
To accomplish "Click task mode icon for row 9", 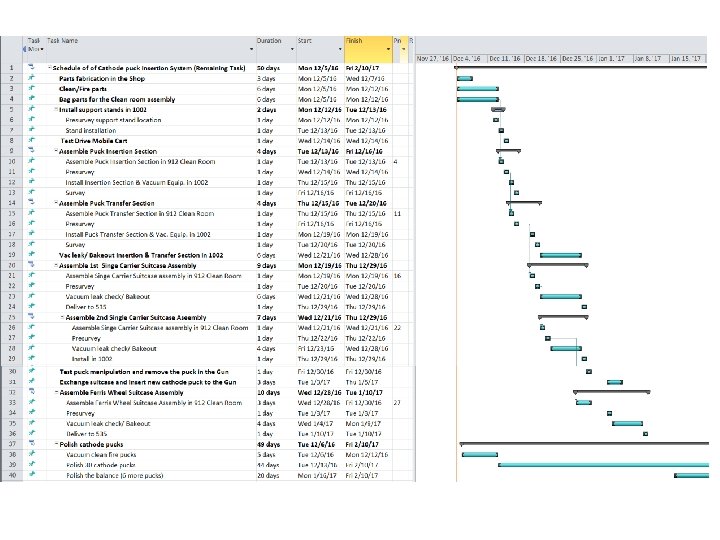I will click(x=32, y=151).
